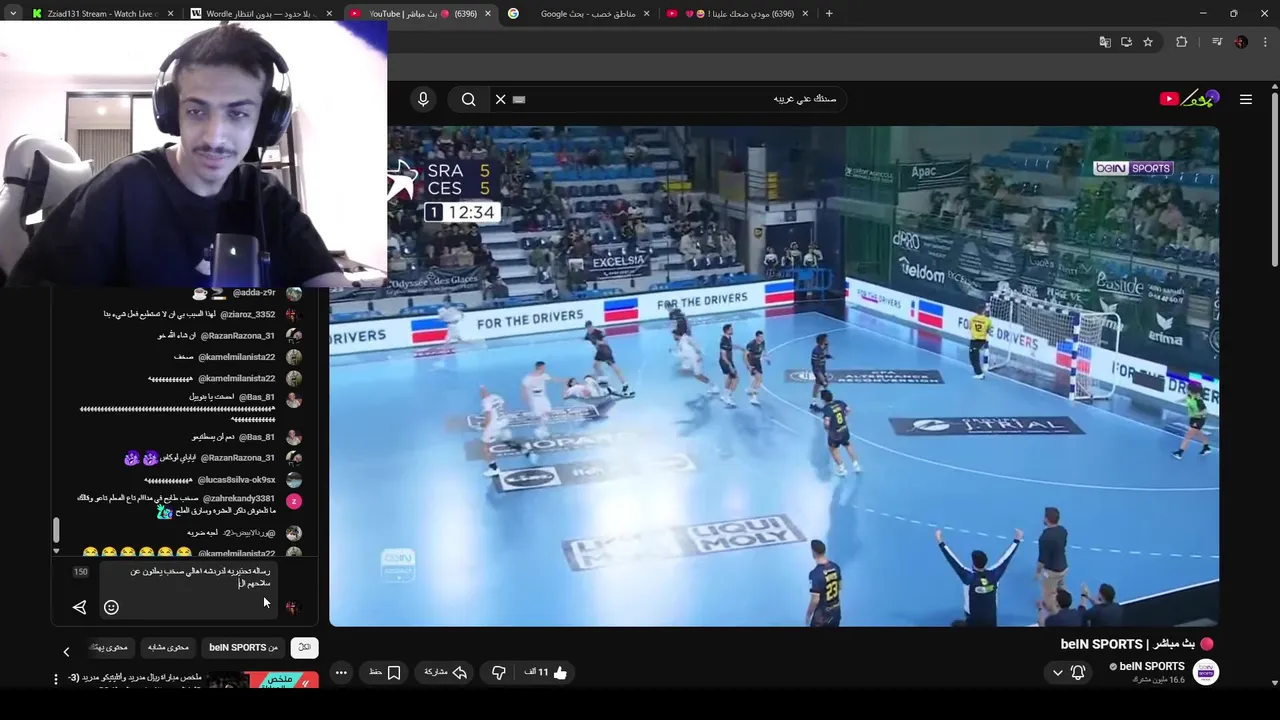
Task: Dislike the video with thumbs-down
Action: coord(499,673)
